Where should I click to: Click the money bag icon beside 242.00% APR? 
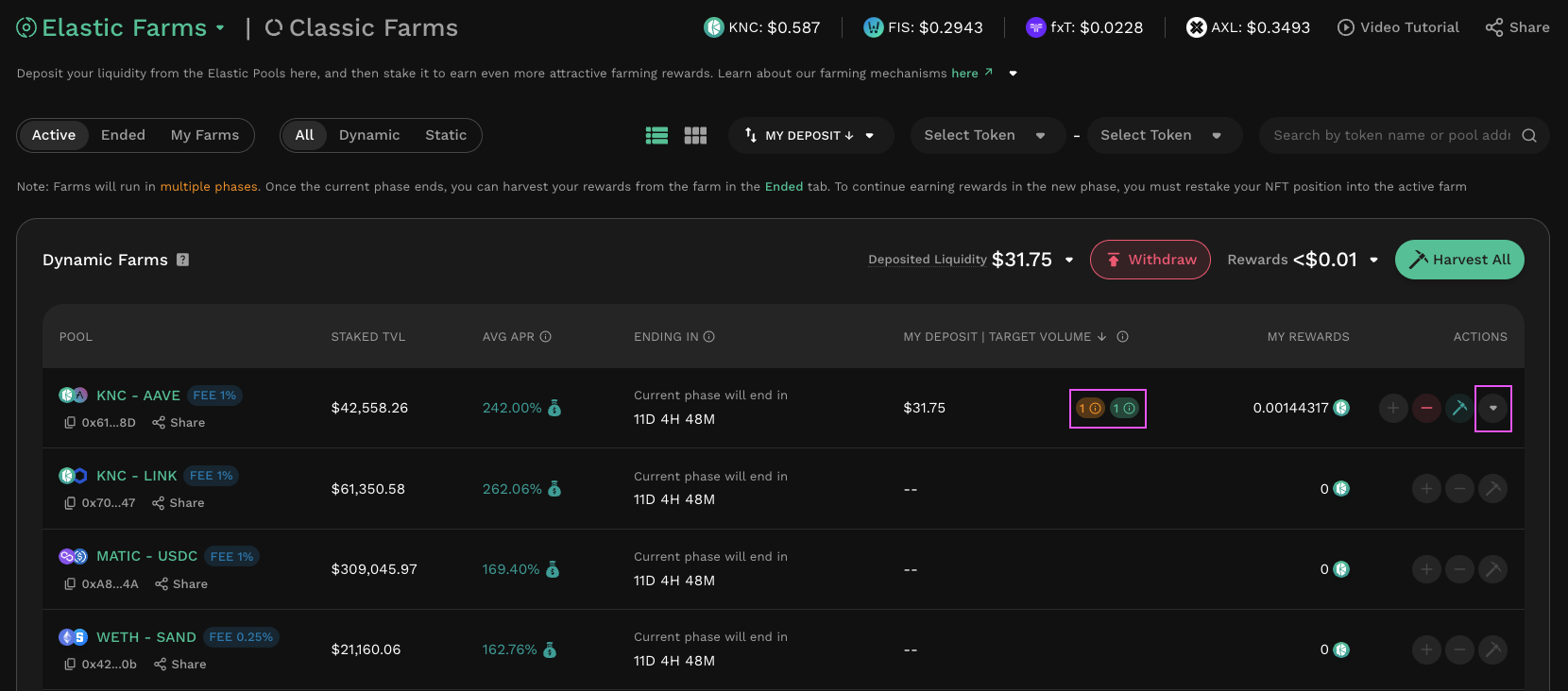click(554, 408)
